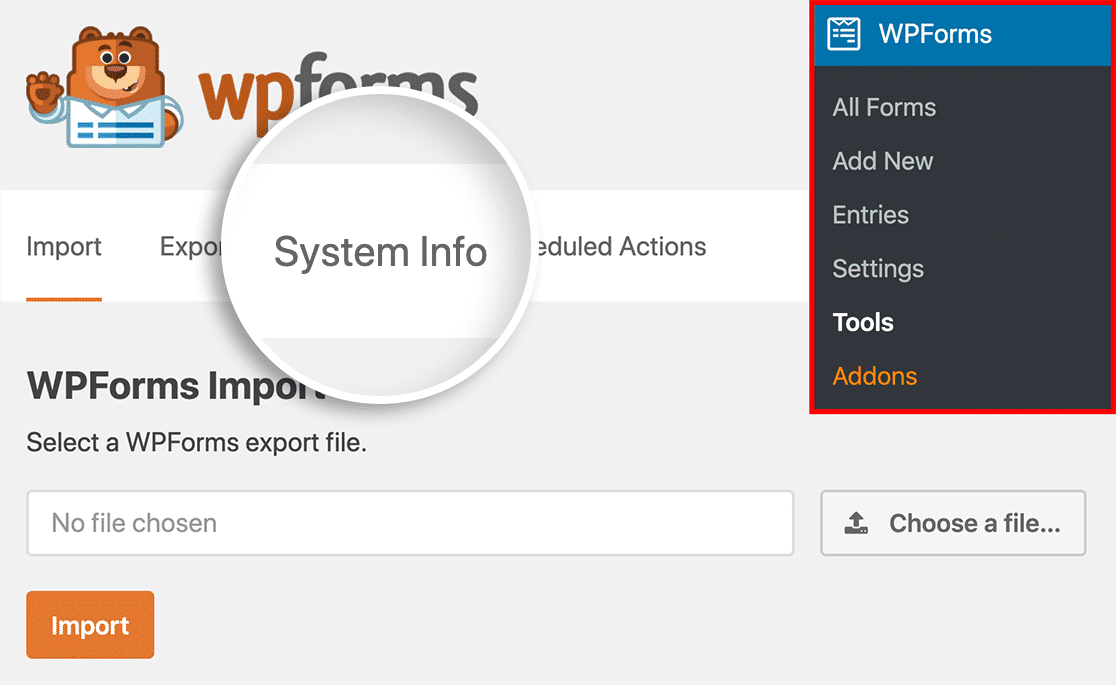Image resolution: width=1116 pixels, height=685 pixels.
Task: Select Add New in the WPForms menu
Action: 883,161
